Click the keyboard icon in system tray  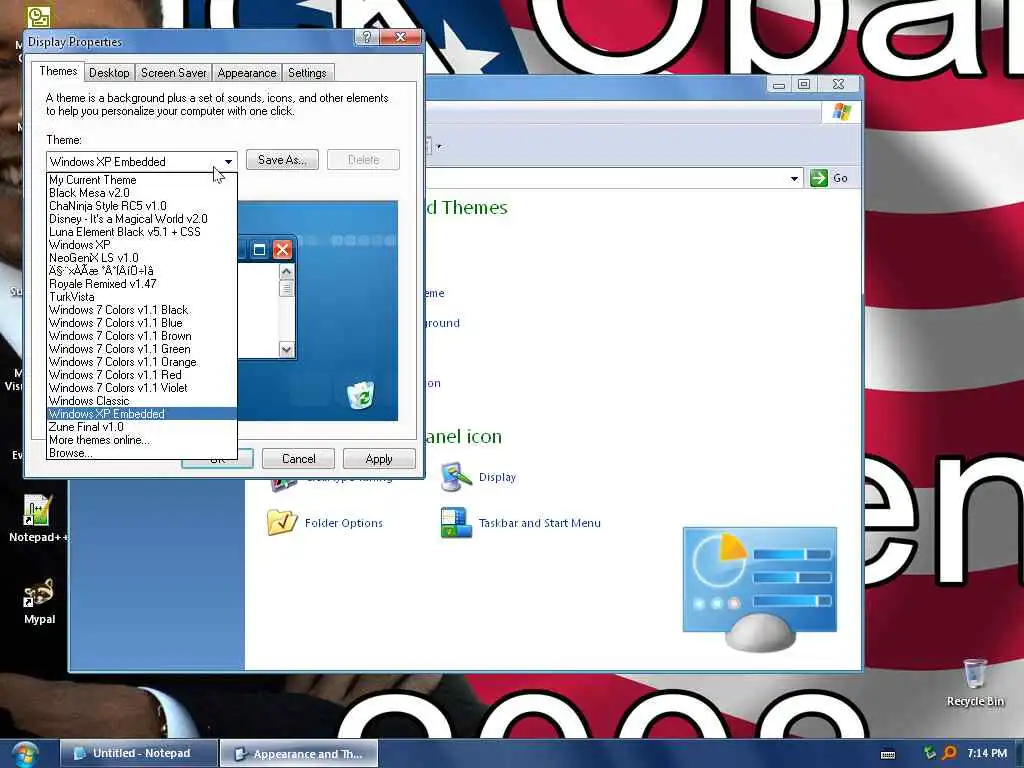(x=888, y=754)
